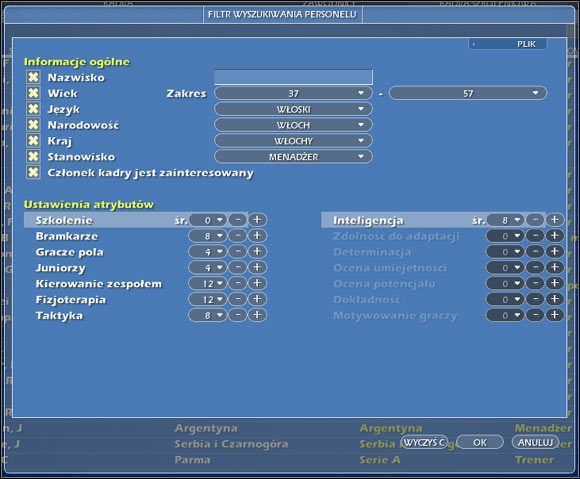This screenshot has height=479, width=580.
Task: Increase Kierowanie zespołem with plus button
Action: (257, 284)
